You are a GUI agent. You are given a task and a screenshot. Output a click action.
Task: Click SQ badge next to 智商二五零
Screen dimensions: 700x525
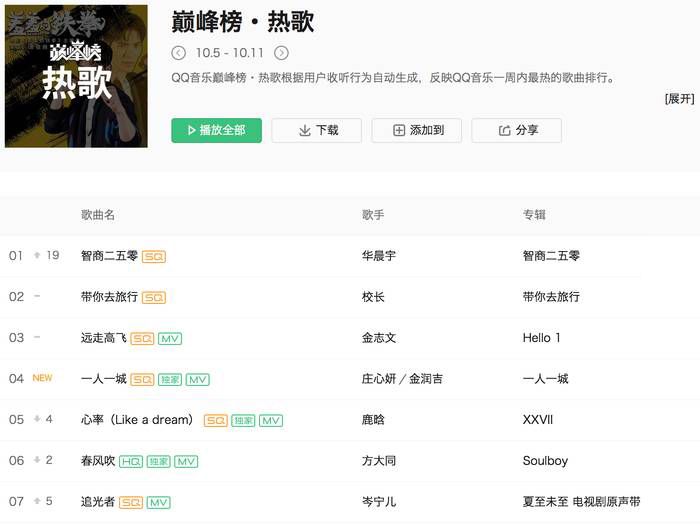point(154,257)
